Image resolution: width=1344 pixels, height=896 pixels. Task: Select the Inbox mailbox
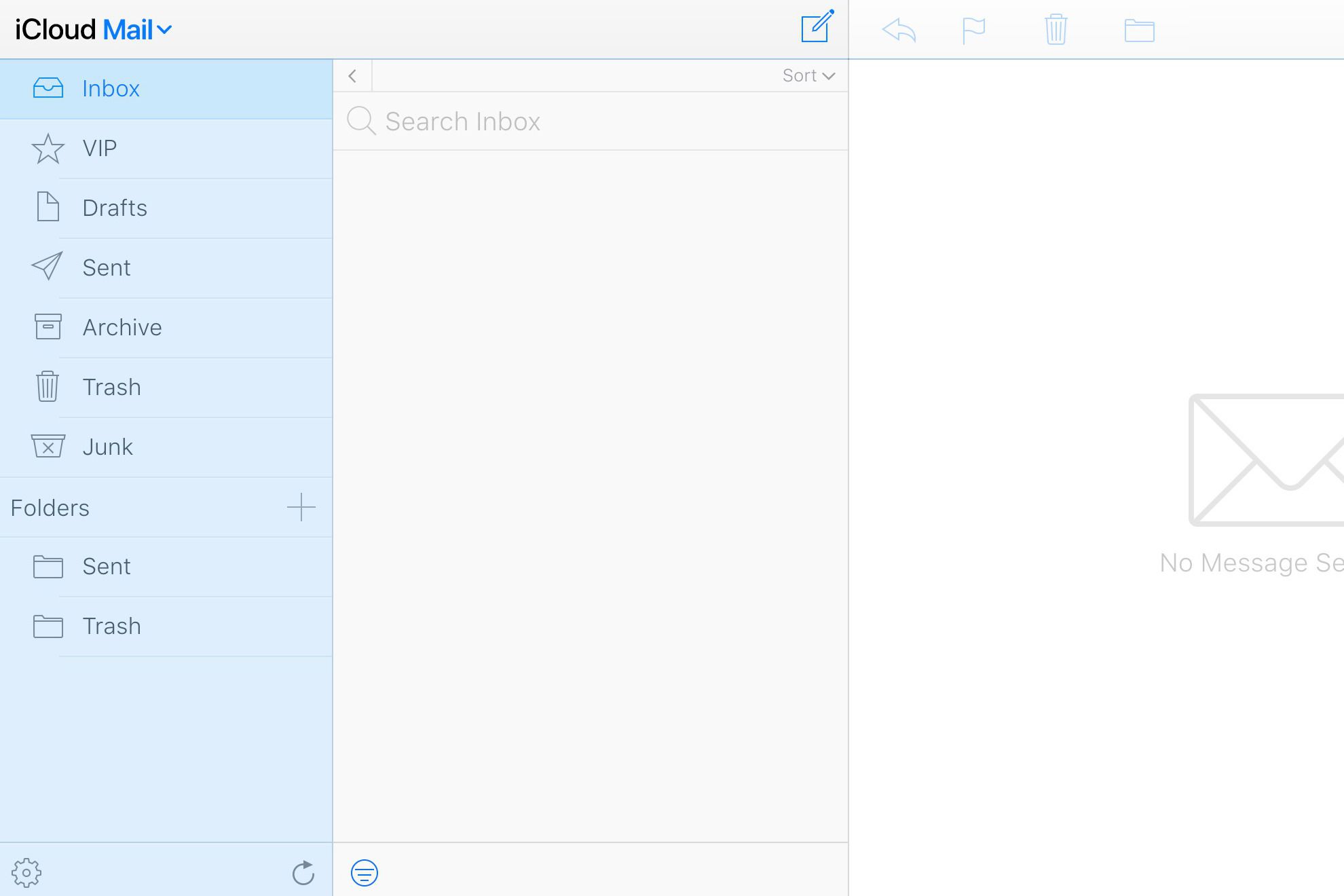click(x=166, y=89)
